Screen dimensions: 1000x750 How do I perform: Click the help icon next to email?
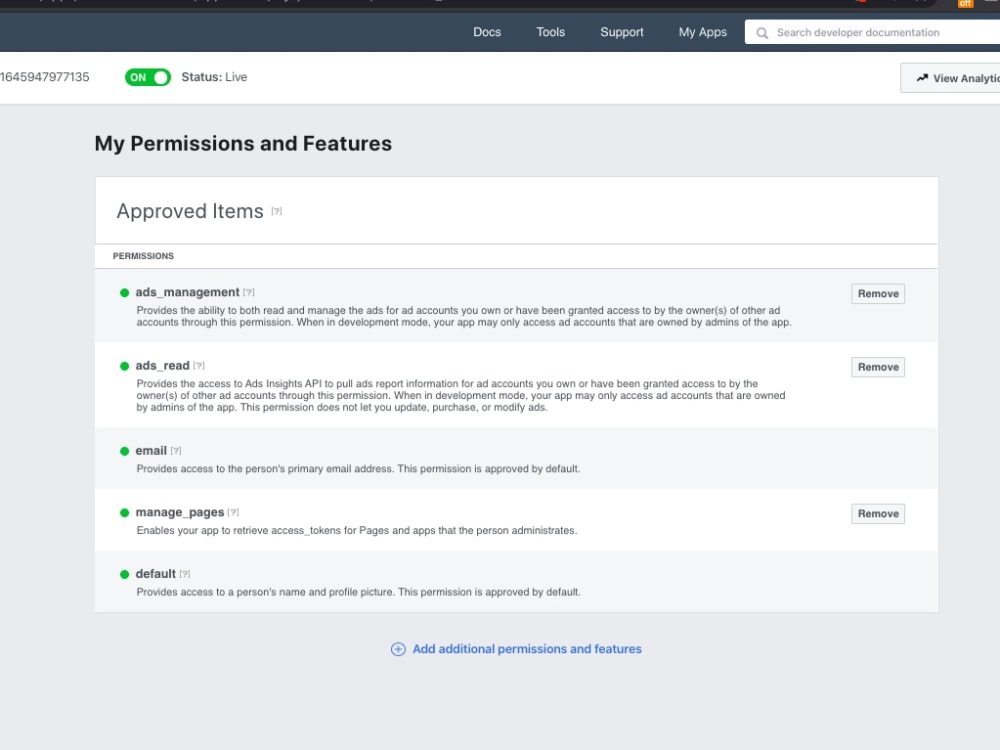coord(176,451)
